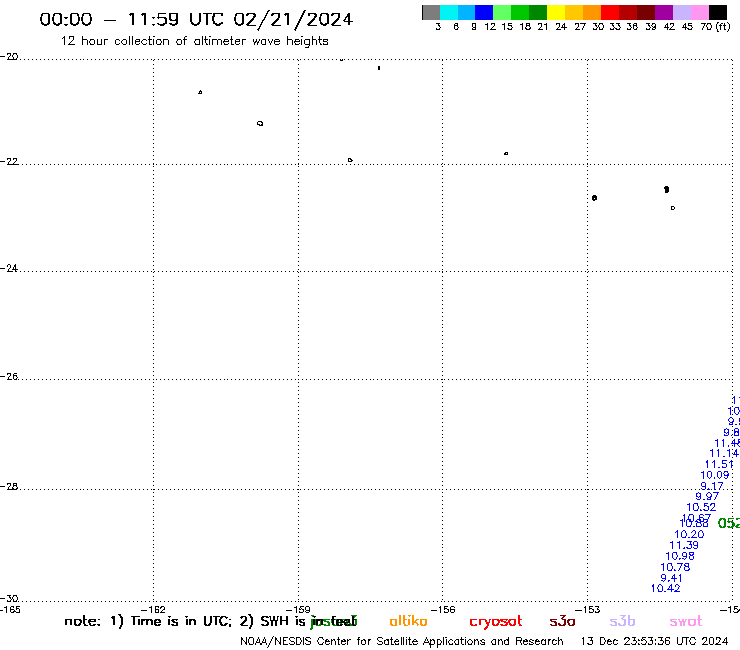The height and width of the screenshot is (650, 740).
Task: Select the '12 hour collection of altimeter wave heights' subtitle
Action: point(194,41)
